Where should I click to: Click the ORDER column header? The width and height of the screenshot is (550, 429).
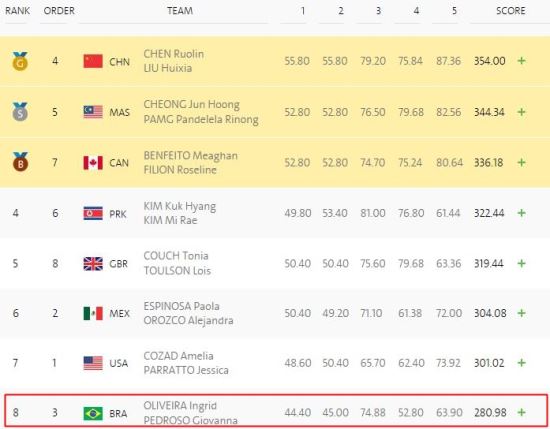[x=59, y=11]
